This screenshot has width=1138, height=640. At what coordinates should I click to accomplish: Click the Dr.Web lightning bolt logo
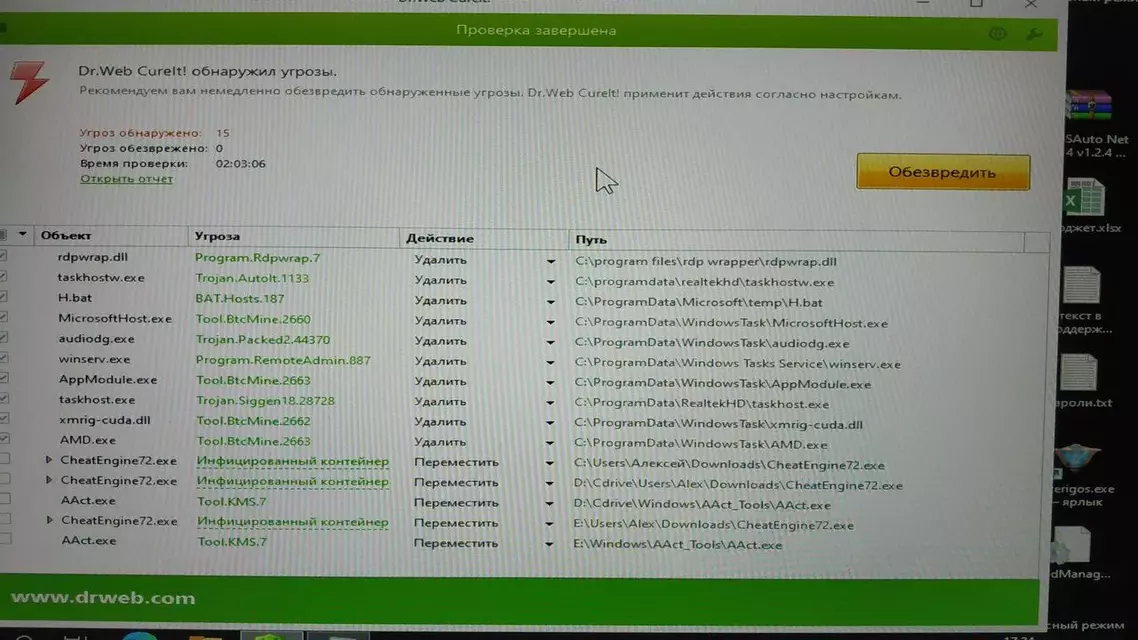point(30,82)
